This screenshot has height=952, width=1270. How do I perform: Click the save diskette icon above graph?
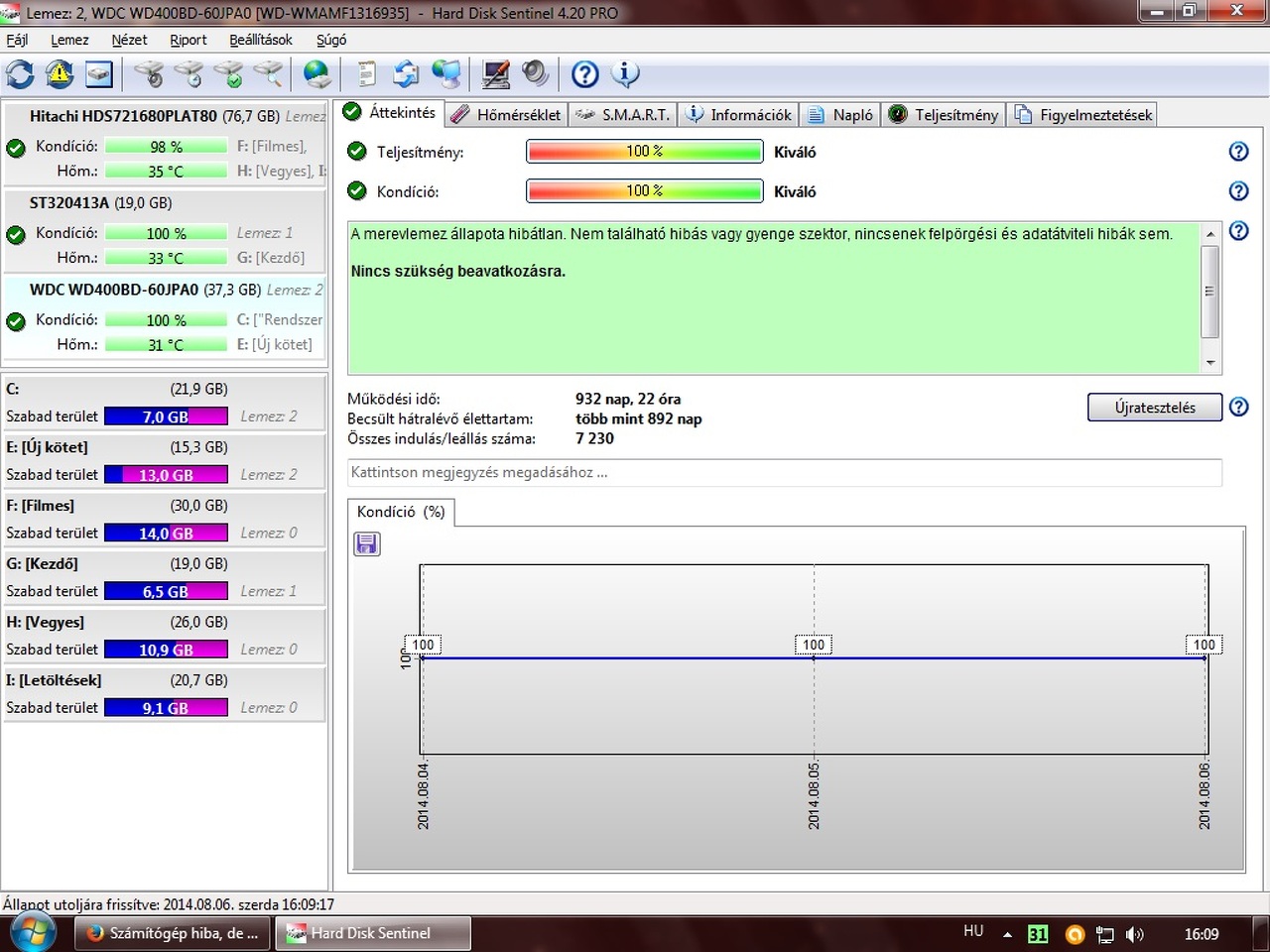(x=367, y=543)
